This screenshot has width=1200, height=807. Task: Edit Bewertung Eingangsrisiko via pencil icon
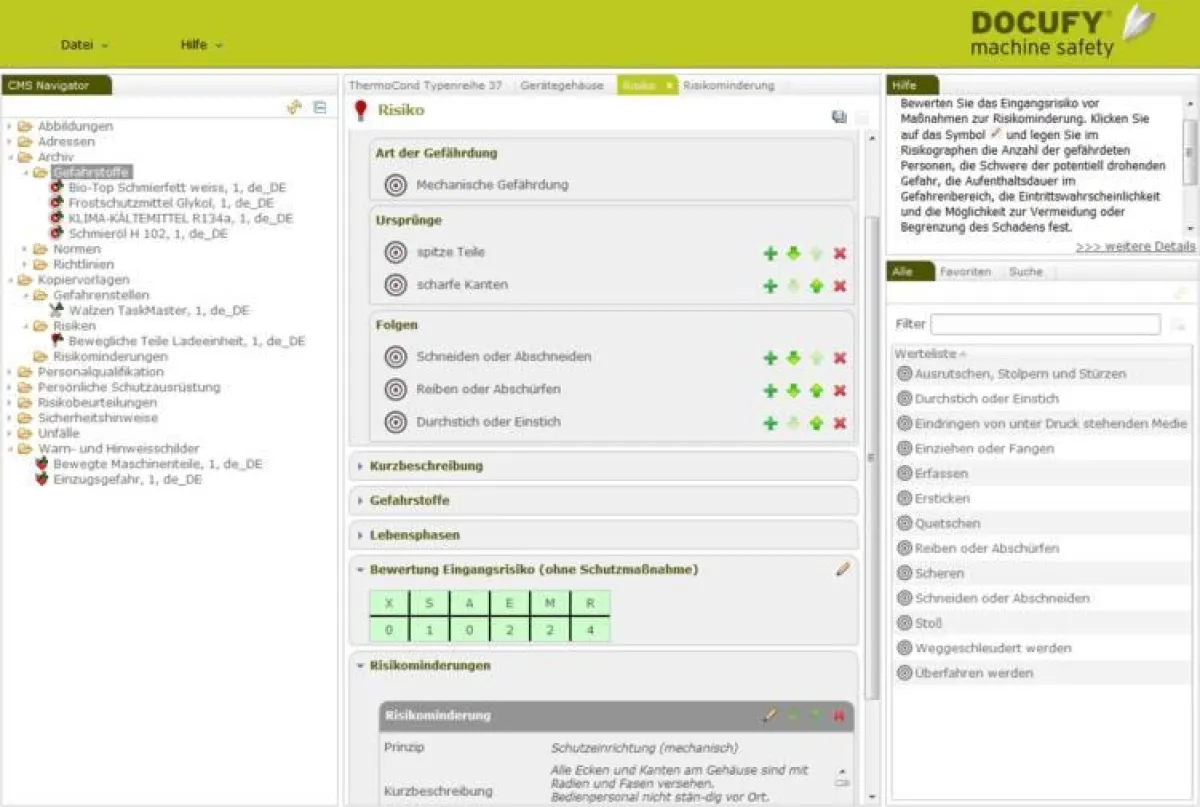[x=842, y=569]
